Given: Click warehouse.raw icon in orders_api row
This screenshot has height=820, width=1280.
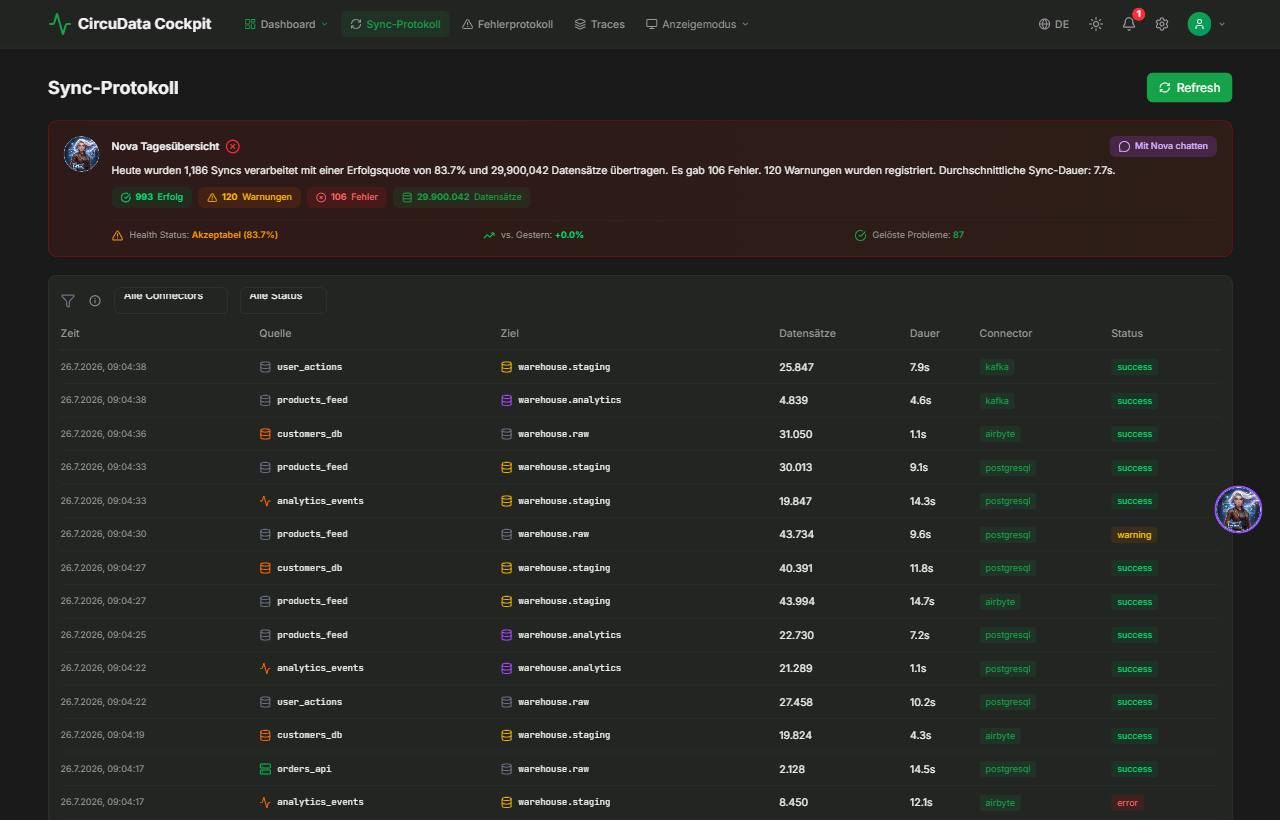Looking at the screenshot, I should tap(506, 769).
